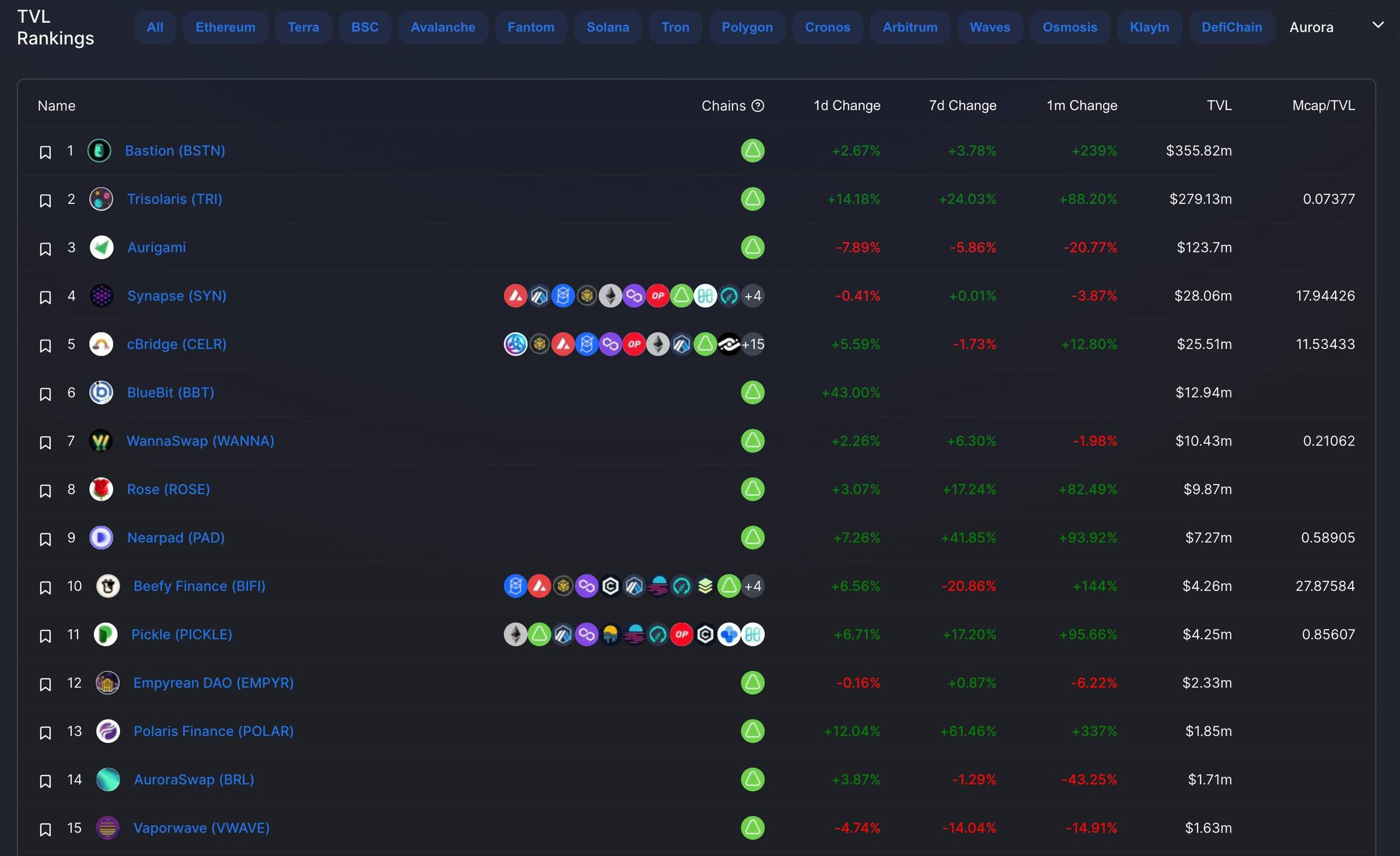
Task: Switch to the Terra tab
Action: coord(303,27)
